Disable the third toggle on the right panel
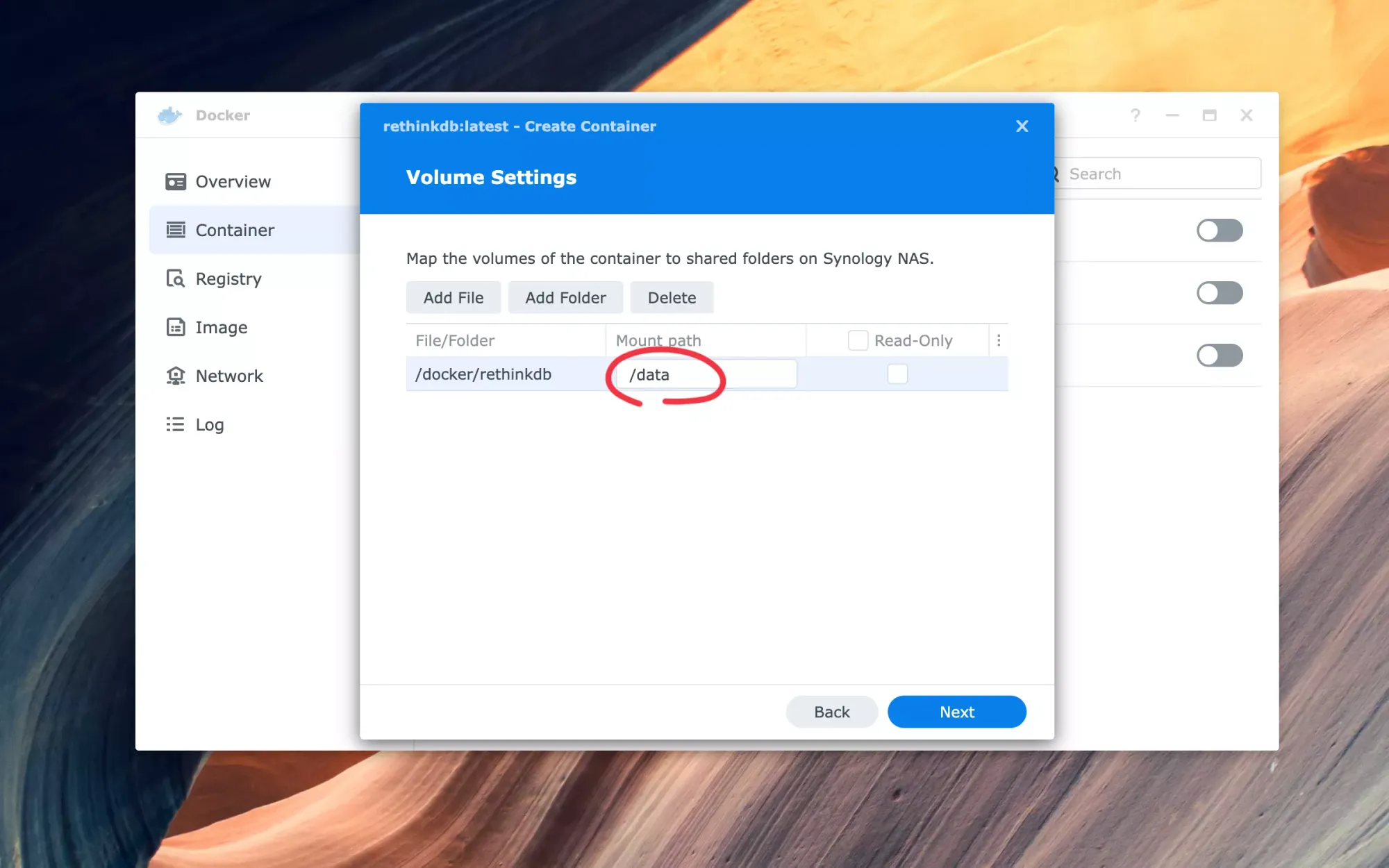The image size is (1389, 868). click(x=1219, y=354)
